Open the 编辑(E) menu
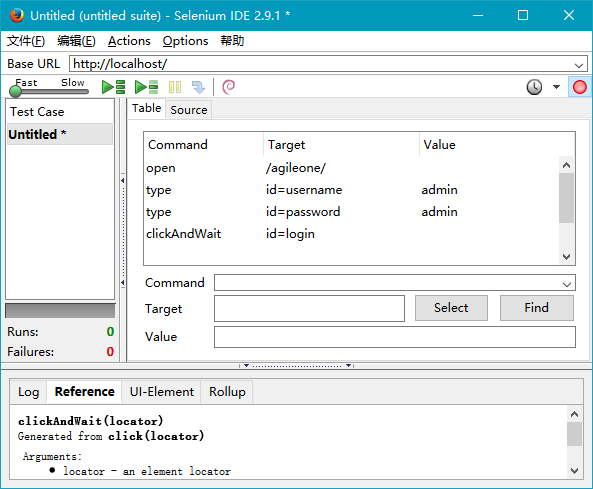593x489 pixels. [76, 41]
